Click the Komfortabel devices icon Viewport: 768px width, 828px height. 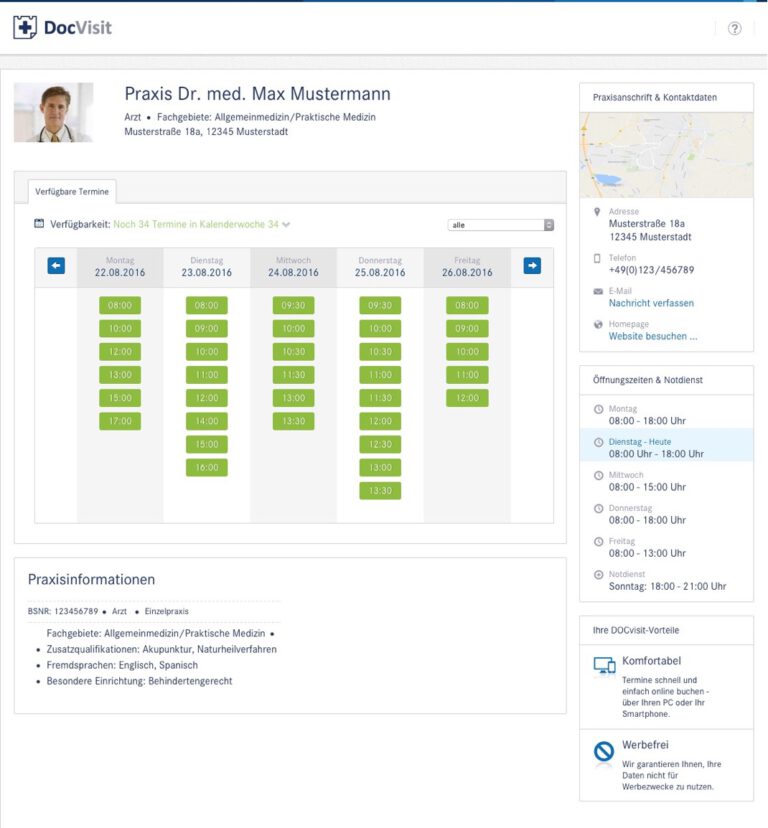tap(604, 666)
